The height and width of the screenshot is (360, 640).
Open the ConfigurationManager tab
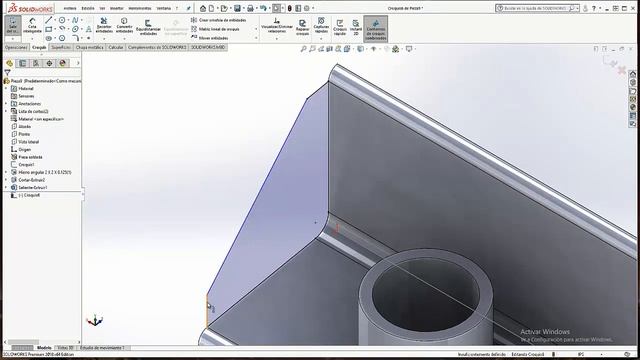point(36,63)
